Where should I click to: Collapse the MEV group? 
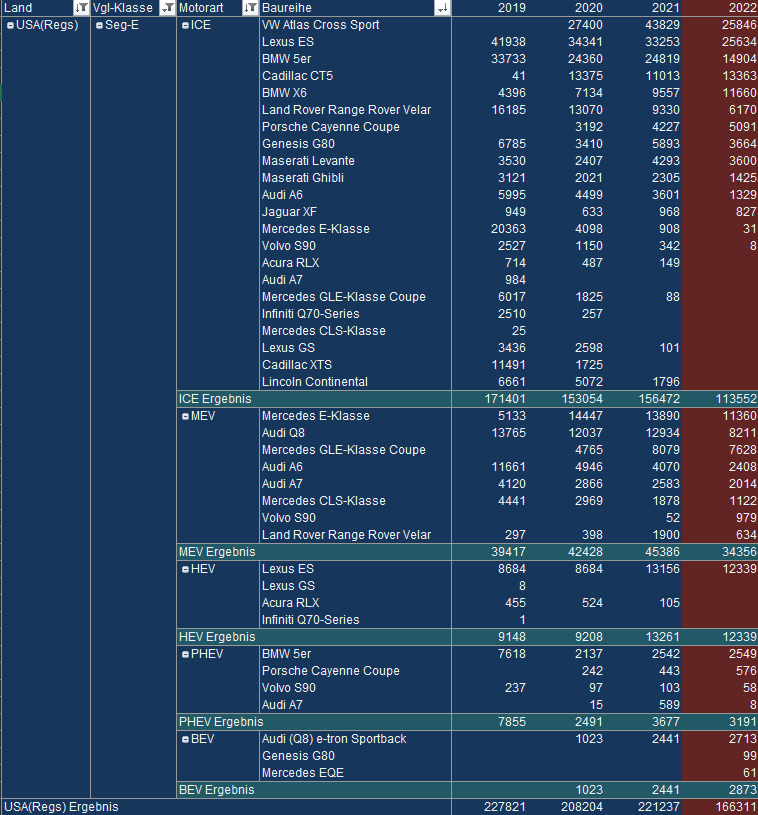185,416
